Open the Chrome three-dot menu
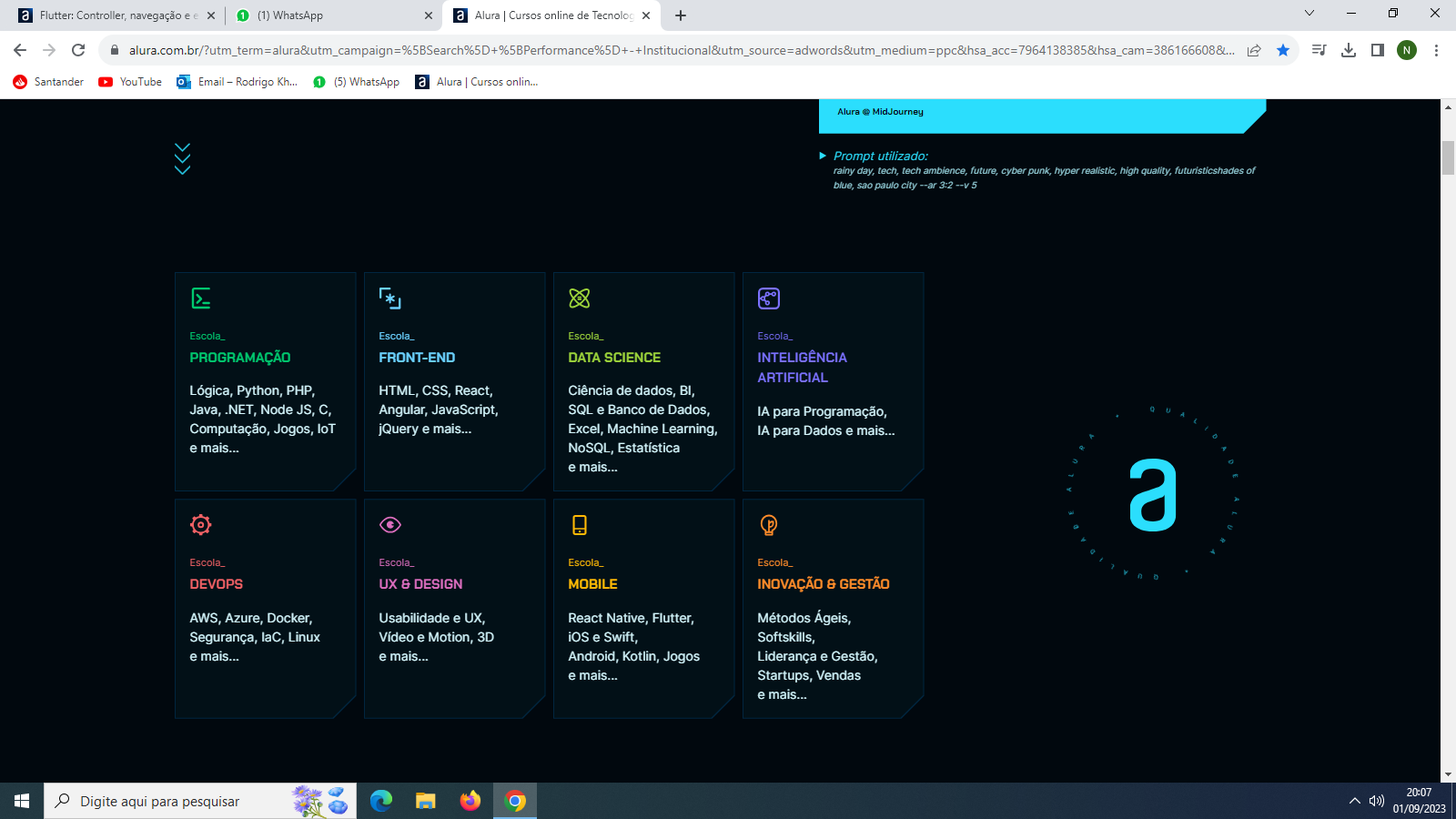Screen dimensions: 1456x819 coord(1436,50)
